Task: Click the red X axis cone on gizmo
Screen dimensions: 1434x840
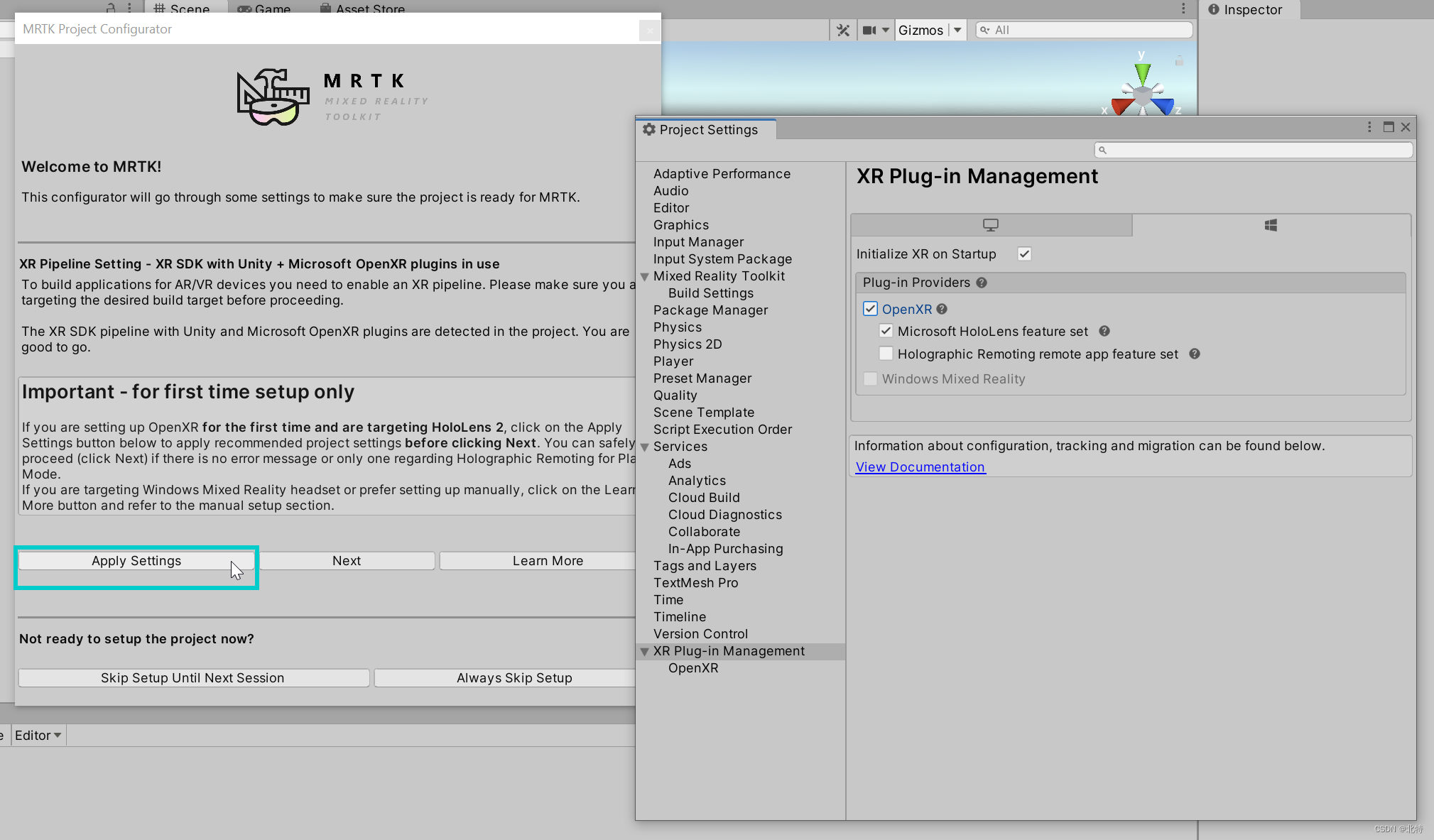Action: (1123, 107)
